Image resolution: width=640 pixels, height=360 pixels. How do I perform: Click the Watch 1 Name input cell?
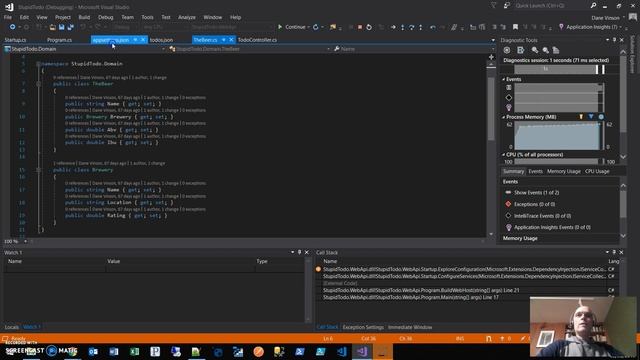[55, 269]
